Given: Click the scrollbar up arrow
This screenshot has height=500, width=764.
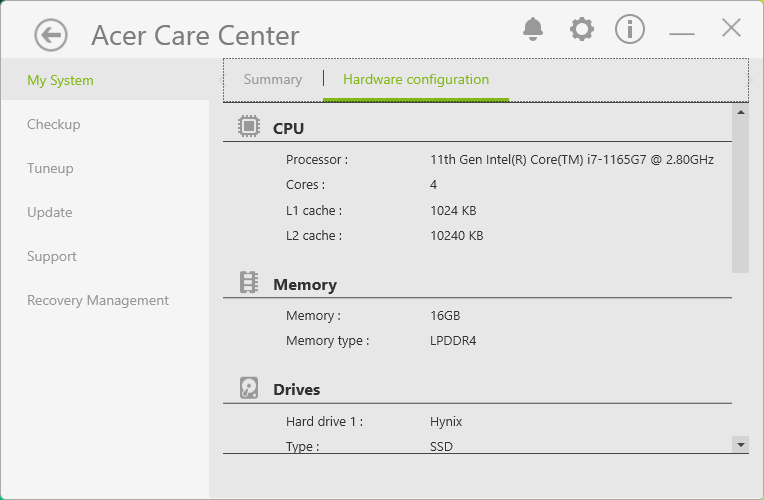Looking at the screenshot, I should [x=740, y=112].
